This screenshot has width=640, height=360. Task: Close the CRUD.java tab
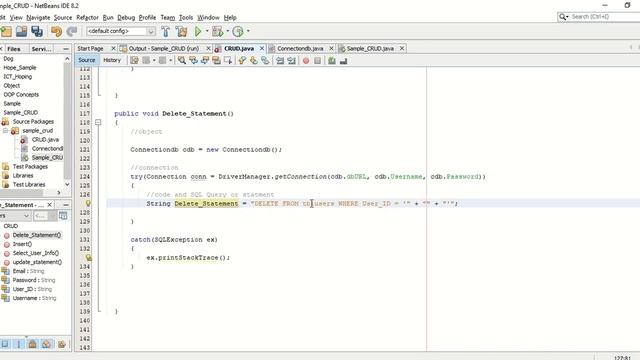262,48
